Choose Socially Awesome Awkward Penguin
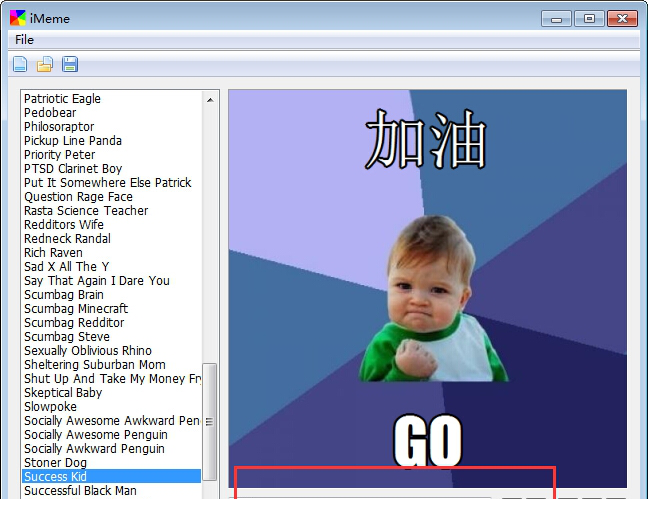648x518 pixels. coord(112,421)
